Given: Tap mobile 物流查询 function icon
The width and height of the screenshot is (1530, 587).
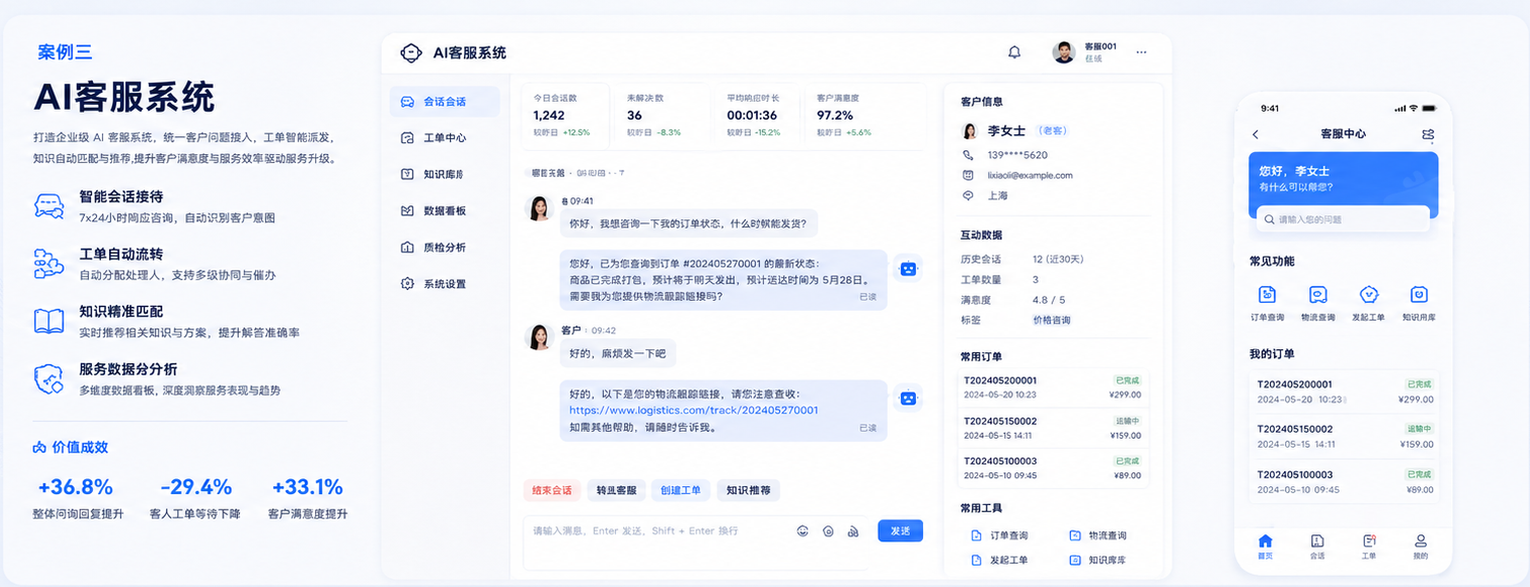Looking at the screenshot, I should tap(1318, 294).
